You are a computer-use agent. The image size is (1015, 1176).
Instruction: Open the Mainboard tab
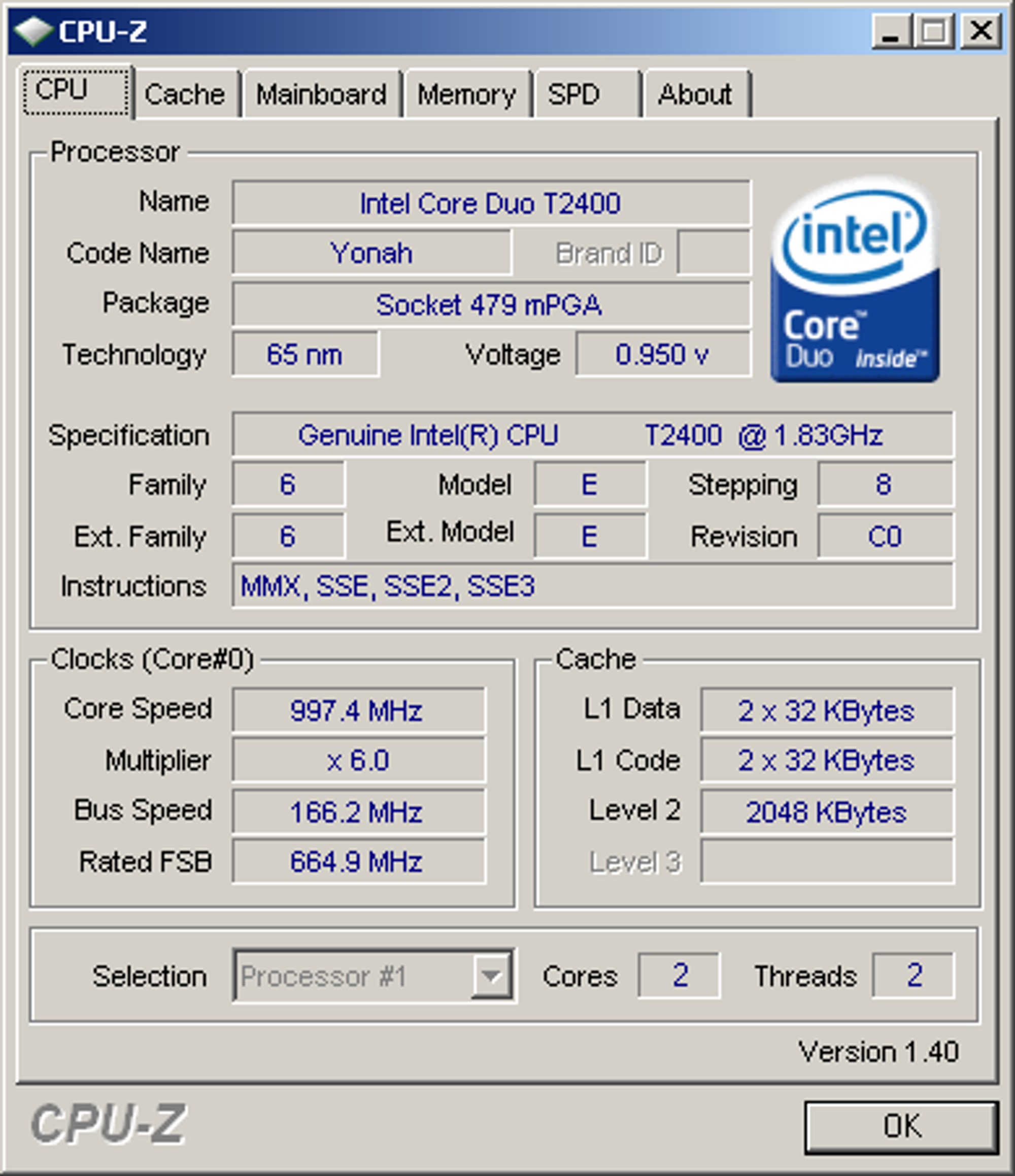[x=321, y=94]
